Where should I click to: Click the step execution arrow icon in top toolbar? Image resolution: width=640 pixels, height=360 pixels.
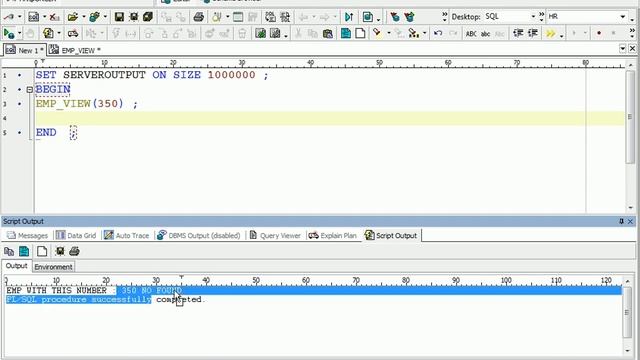click(349, 17)
